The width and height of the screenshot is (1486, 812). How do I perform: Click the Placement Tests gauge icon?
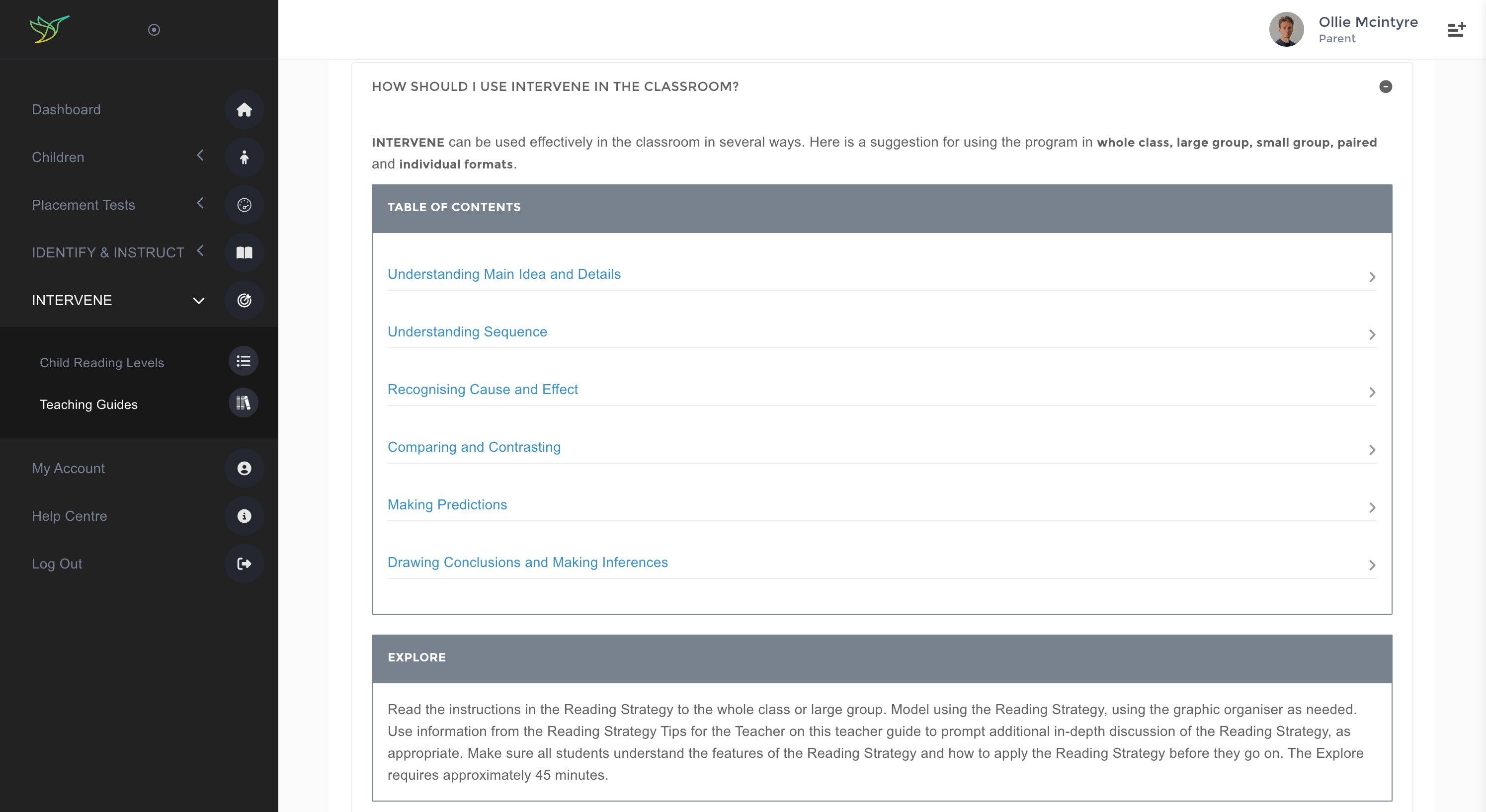pos(244,205)
